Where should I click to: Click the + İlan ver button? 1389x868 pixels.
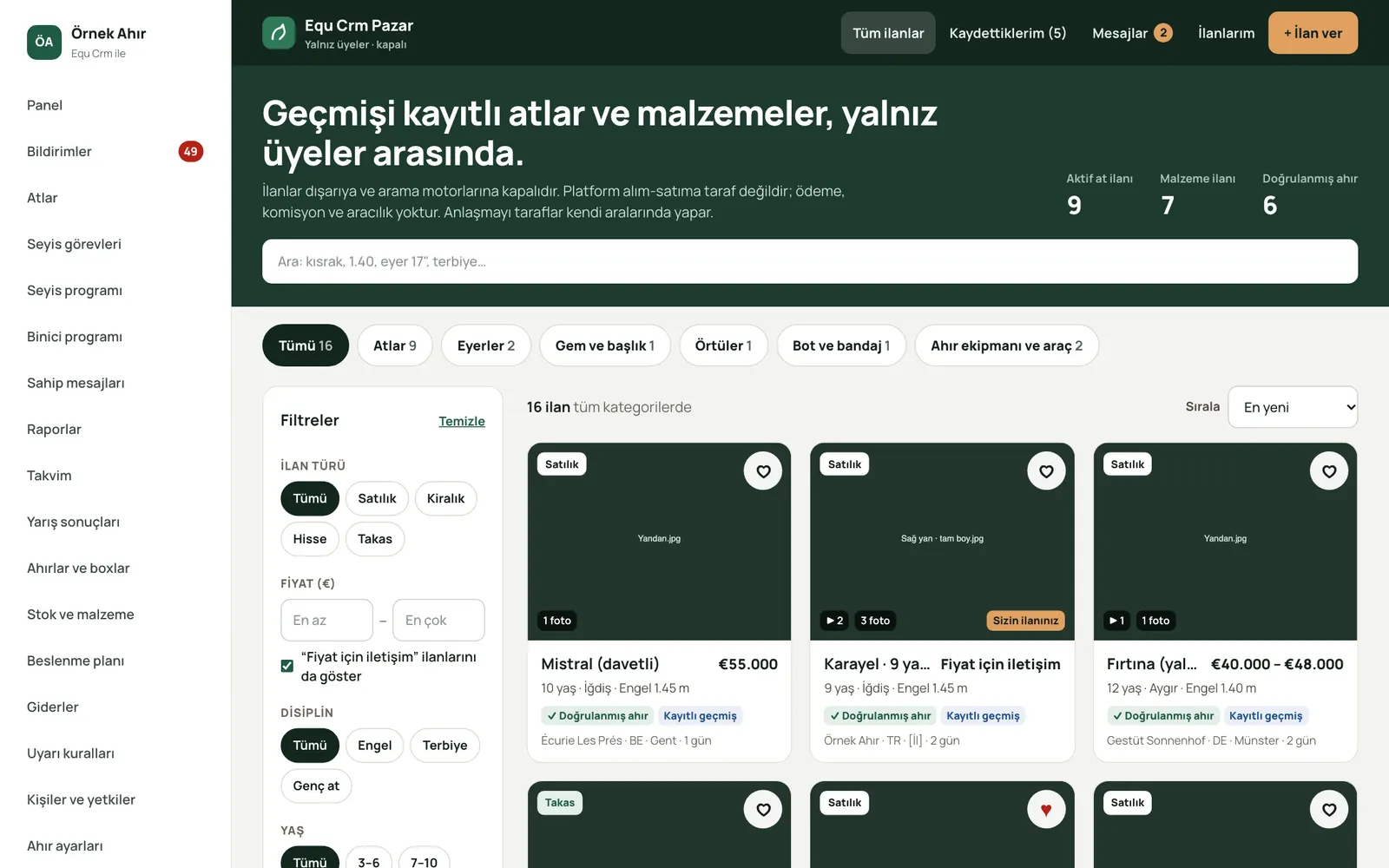[1313, 33]
